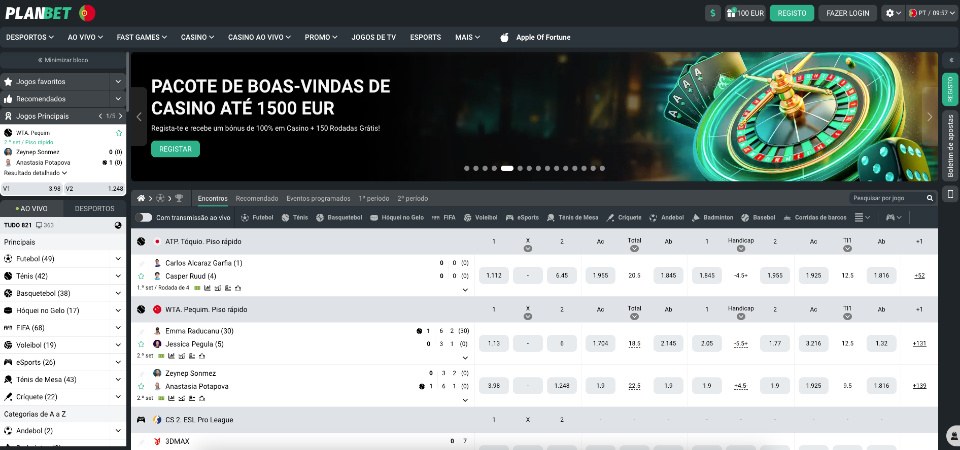
Task: Go to the next banner slide arrow
Action: tap(928, 117)
